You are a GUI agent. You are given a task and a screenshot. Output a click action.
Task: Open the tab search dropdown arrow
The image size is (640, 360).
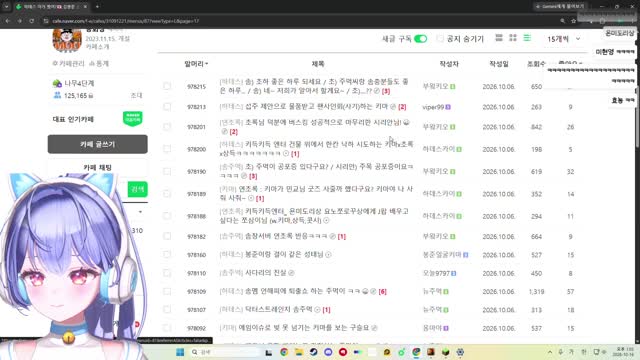pyautogui.click(x=6, y=7)
